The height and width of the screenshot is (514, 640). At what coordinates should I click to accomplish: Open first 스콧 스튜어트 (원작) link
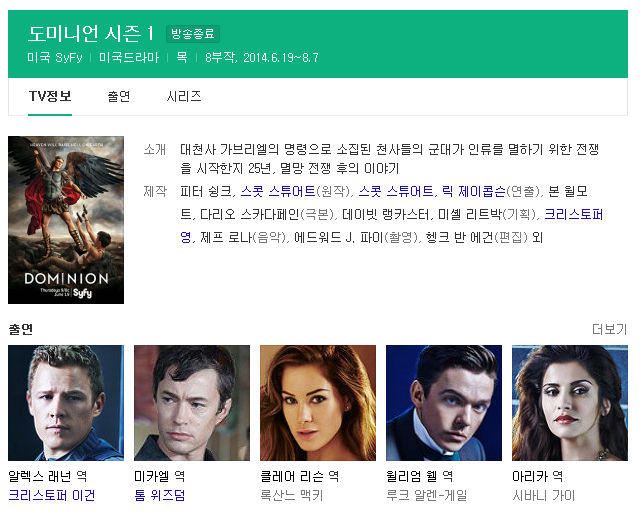point(278,191)
